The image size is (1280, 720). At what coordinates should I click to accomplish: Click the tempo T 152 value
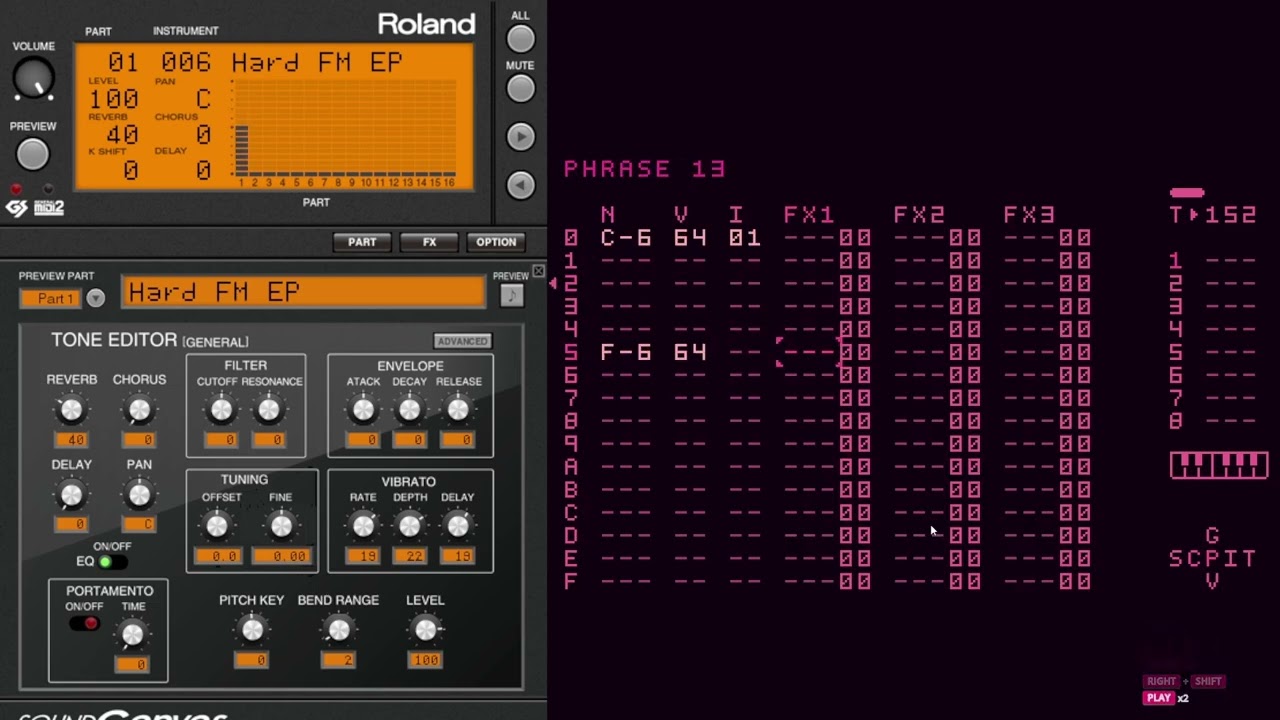(x=1213, y=215)
